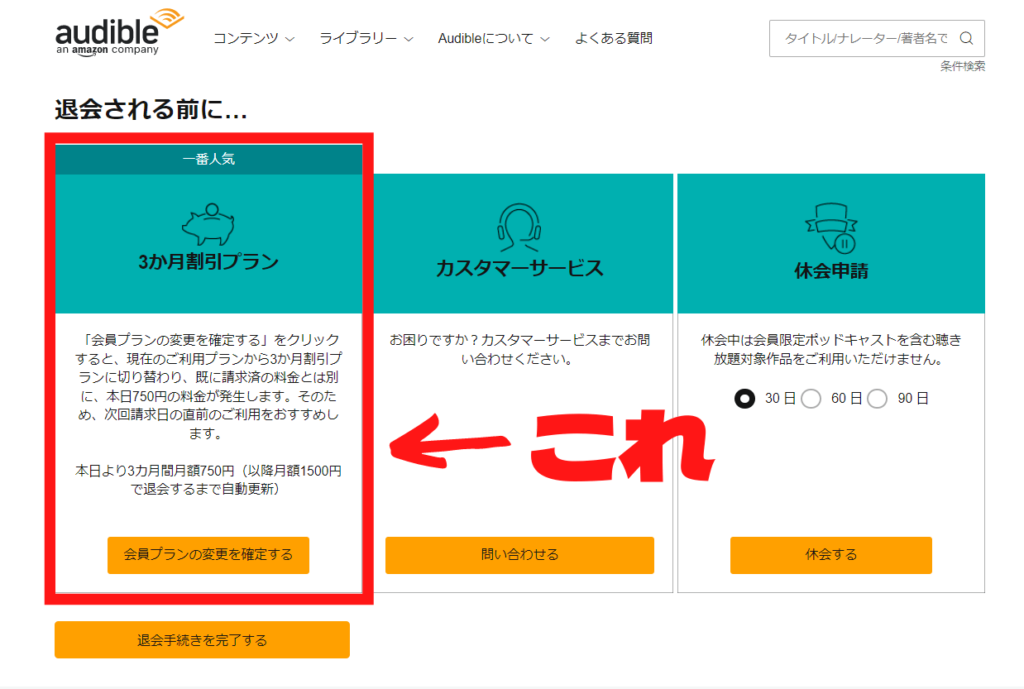Select the 60 日 radio option
The width and height of the screenshot is (1024, 689).
(x=811, y=398)
